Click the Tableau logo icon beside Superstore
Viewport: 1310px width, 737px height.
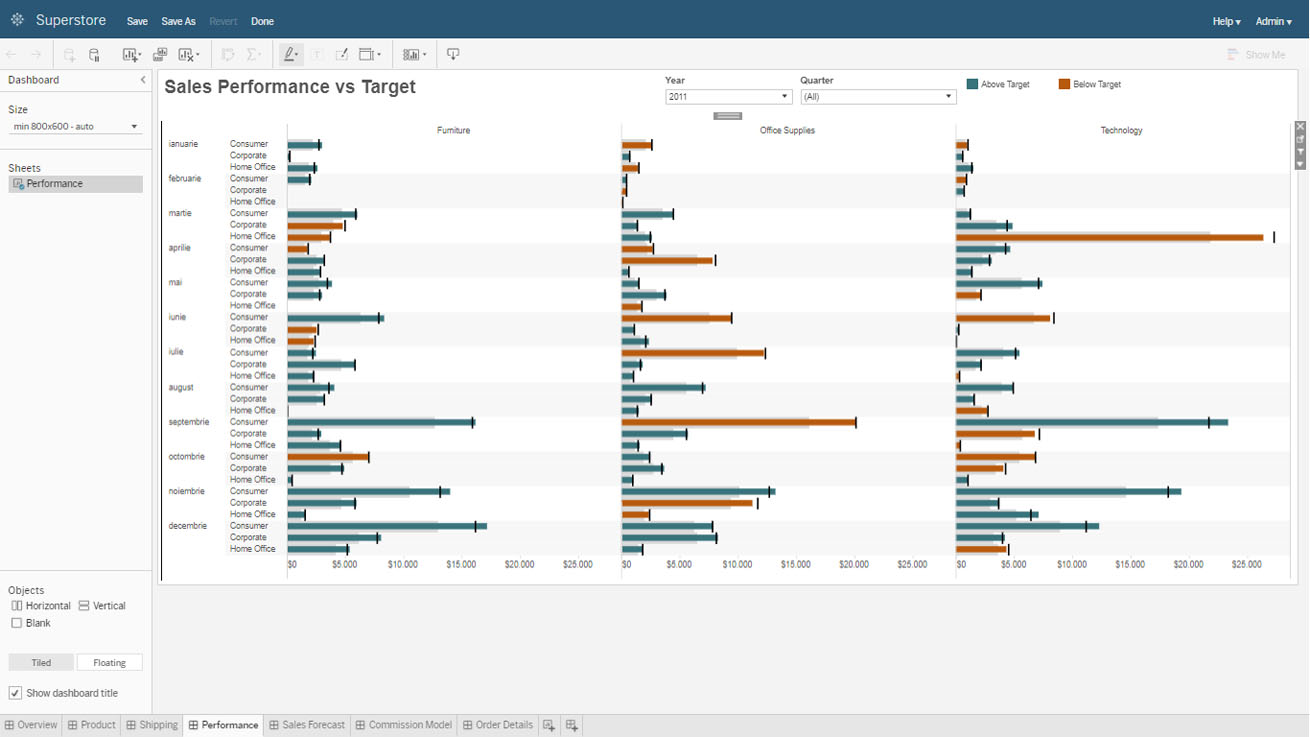[17, 20]
